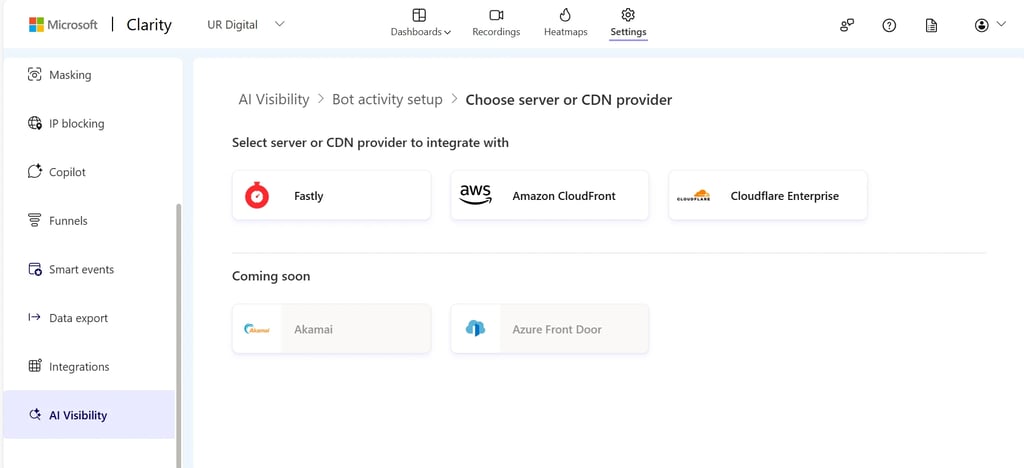Click 'Choose server or CDN provider' breadcrumb text

click(569, 100)
